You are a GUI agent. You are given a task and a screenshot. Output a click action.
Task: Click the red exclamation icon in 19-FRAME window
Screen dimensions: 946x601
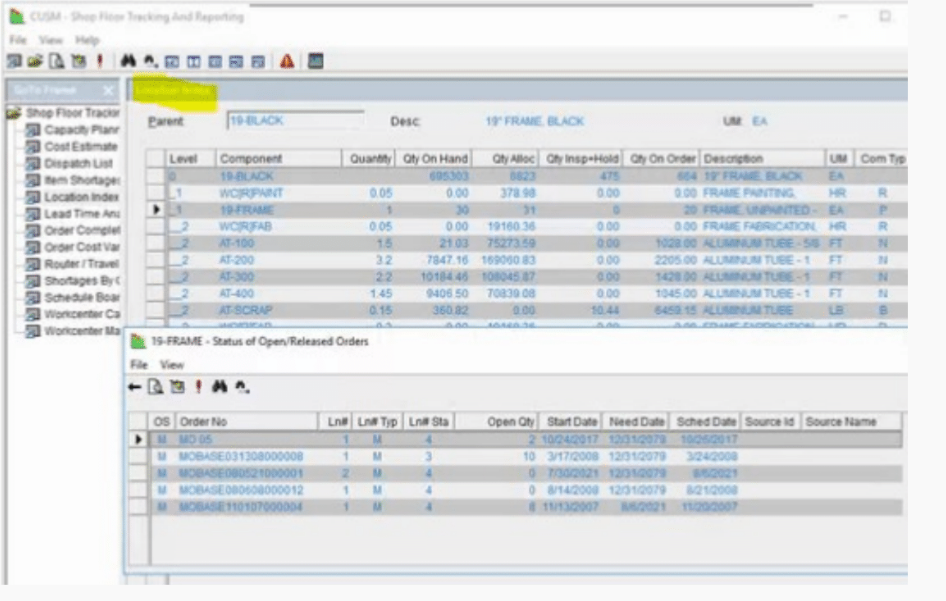pyautogui.click(x=198, y=387)
